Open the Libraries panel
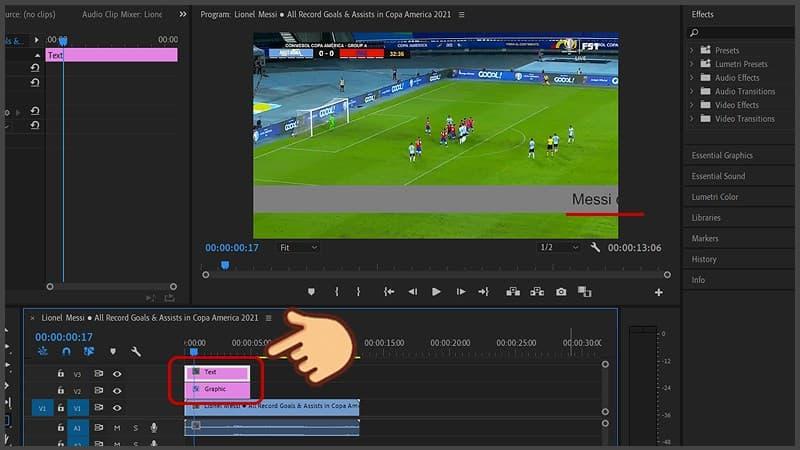 click(706, 218)
